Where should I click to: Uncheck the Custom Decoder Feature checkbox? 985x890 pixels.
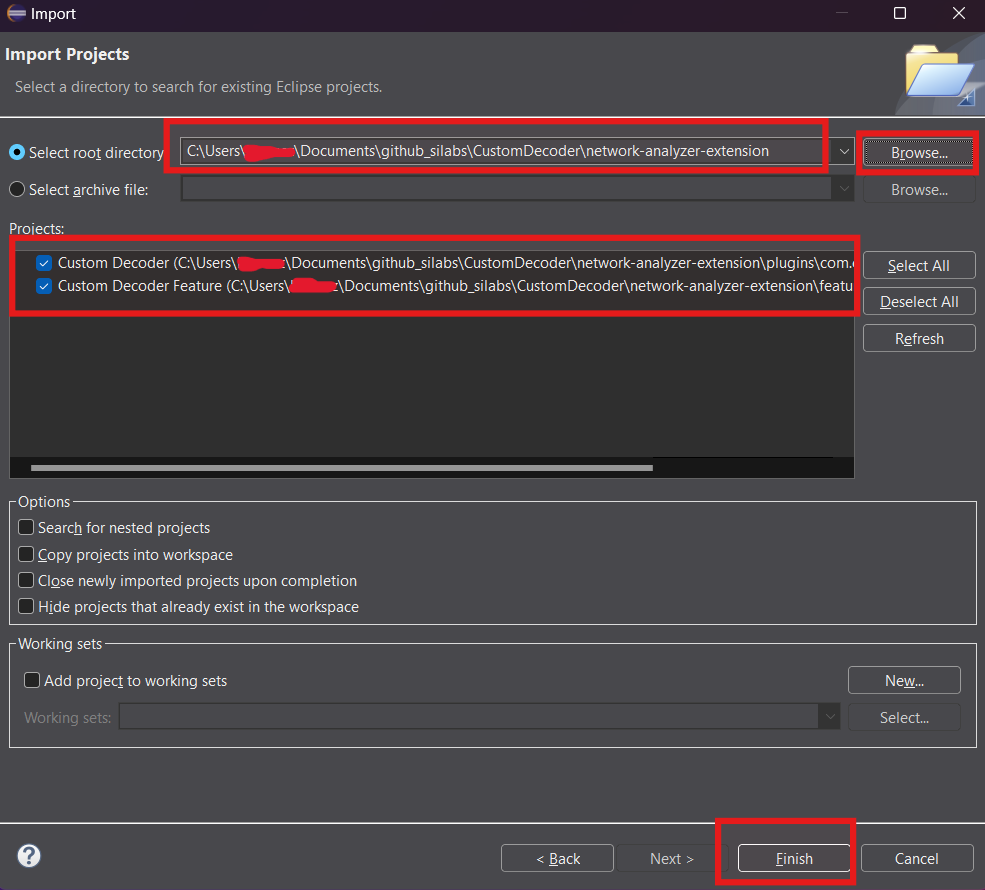pyautogui.click(x=44, y=286)
